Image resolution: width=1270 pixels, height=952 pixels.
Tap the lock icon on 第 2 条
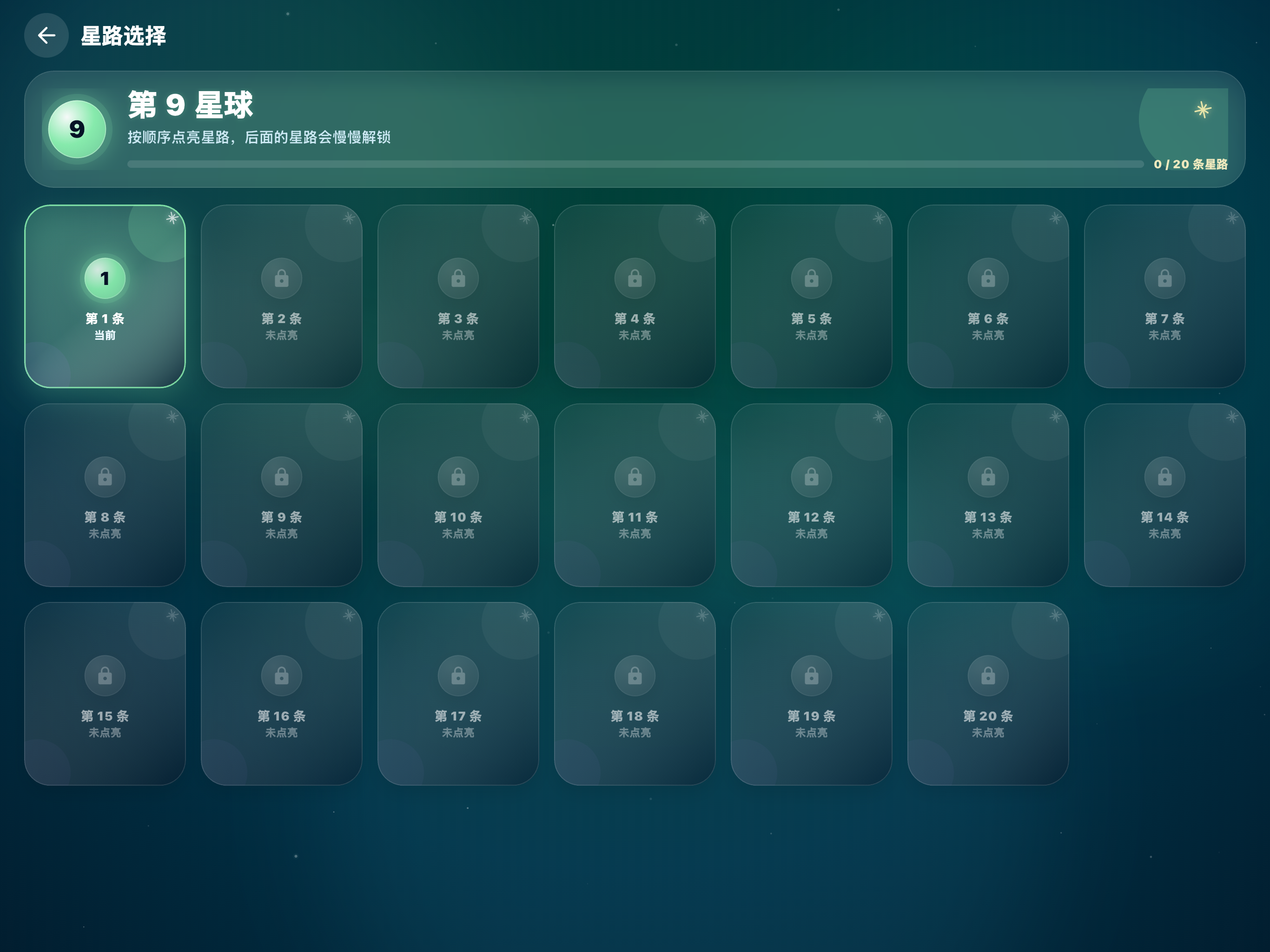281,278
